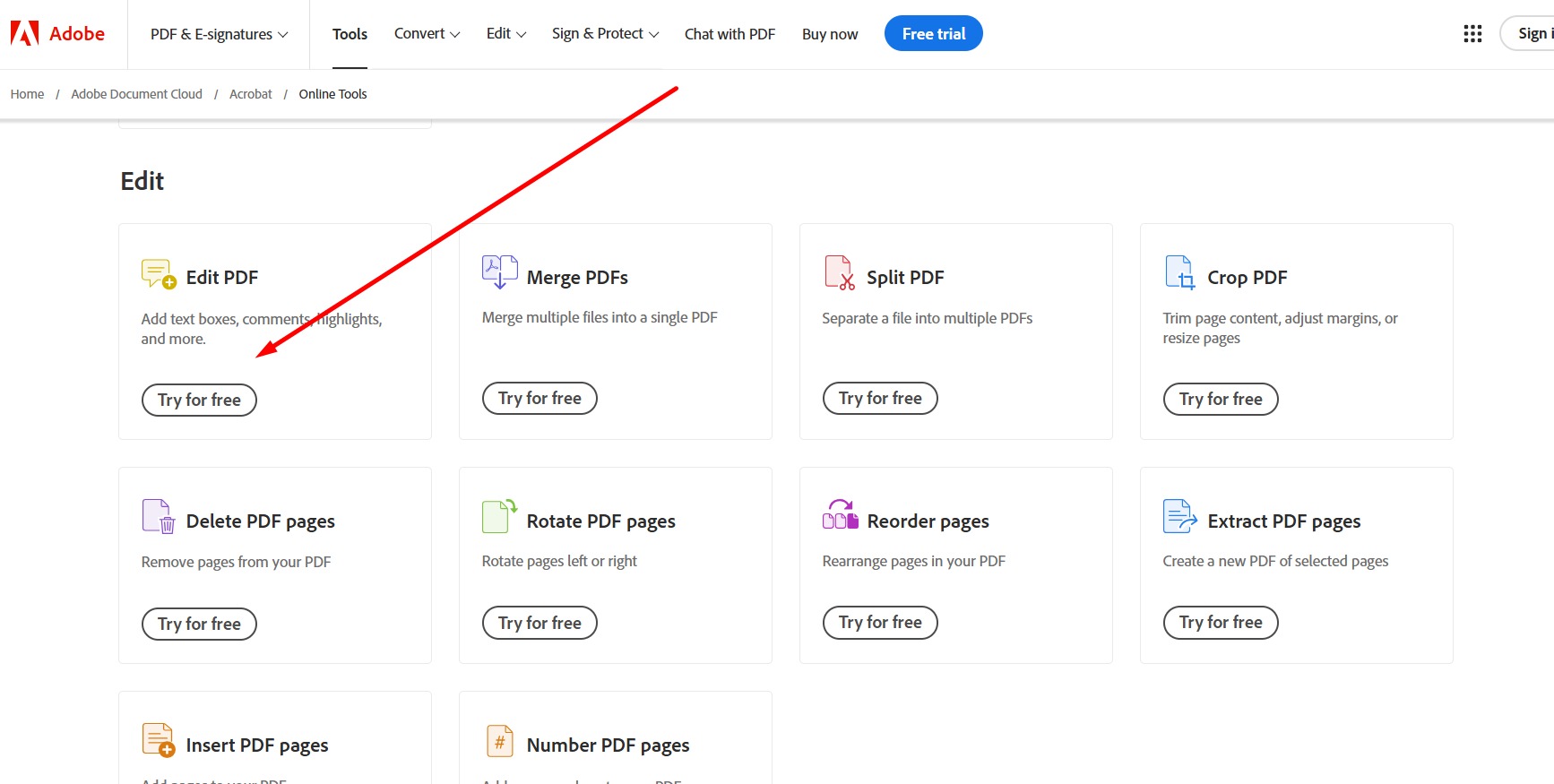Click the Delete PDF pages trash icon
The width and height of the screenshot is (1554, 784).
(x=158, y=516)
